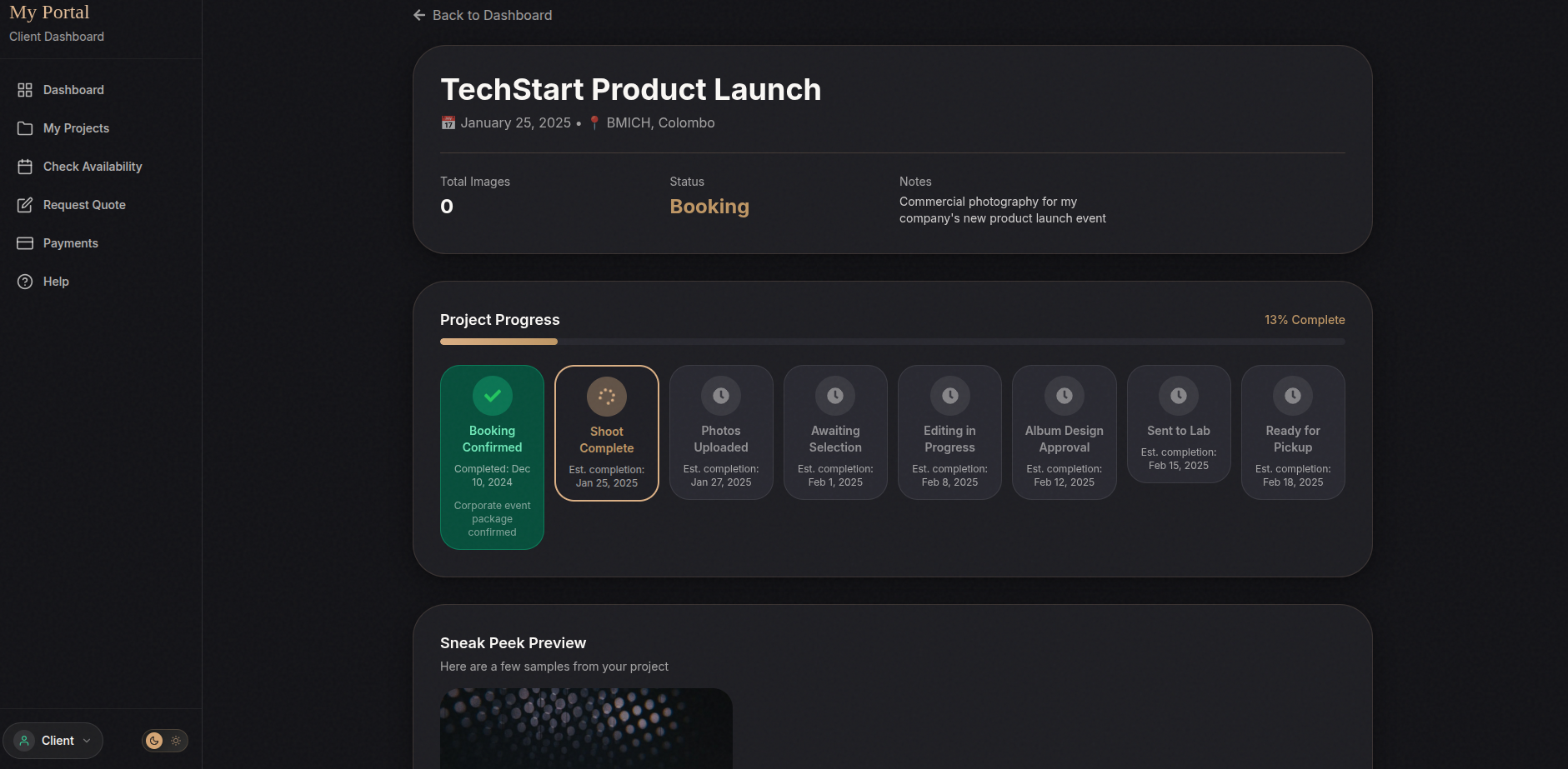Click the Photos Uploaded clock icon

721,396
